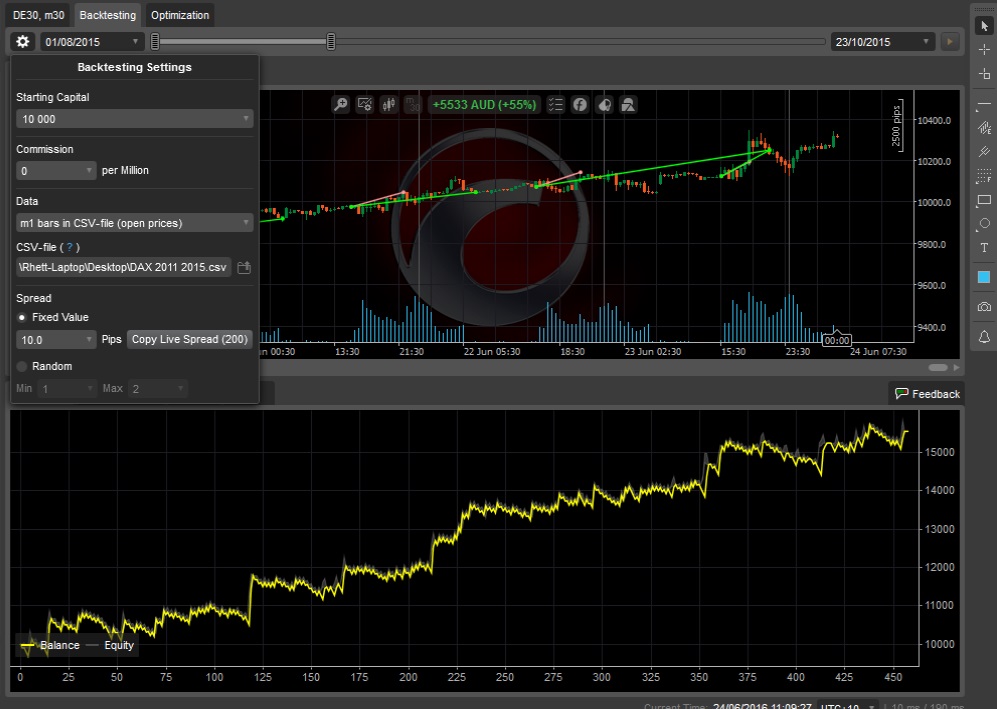Click Copy Live Spread (200) button
The image size is (997, 709).
tap(189, 340)
